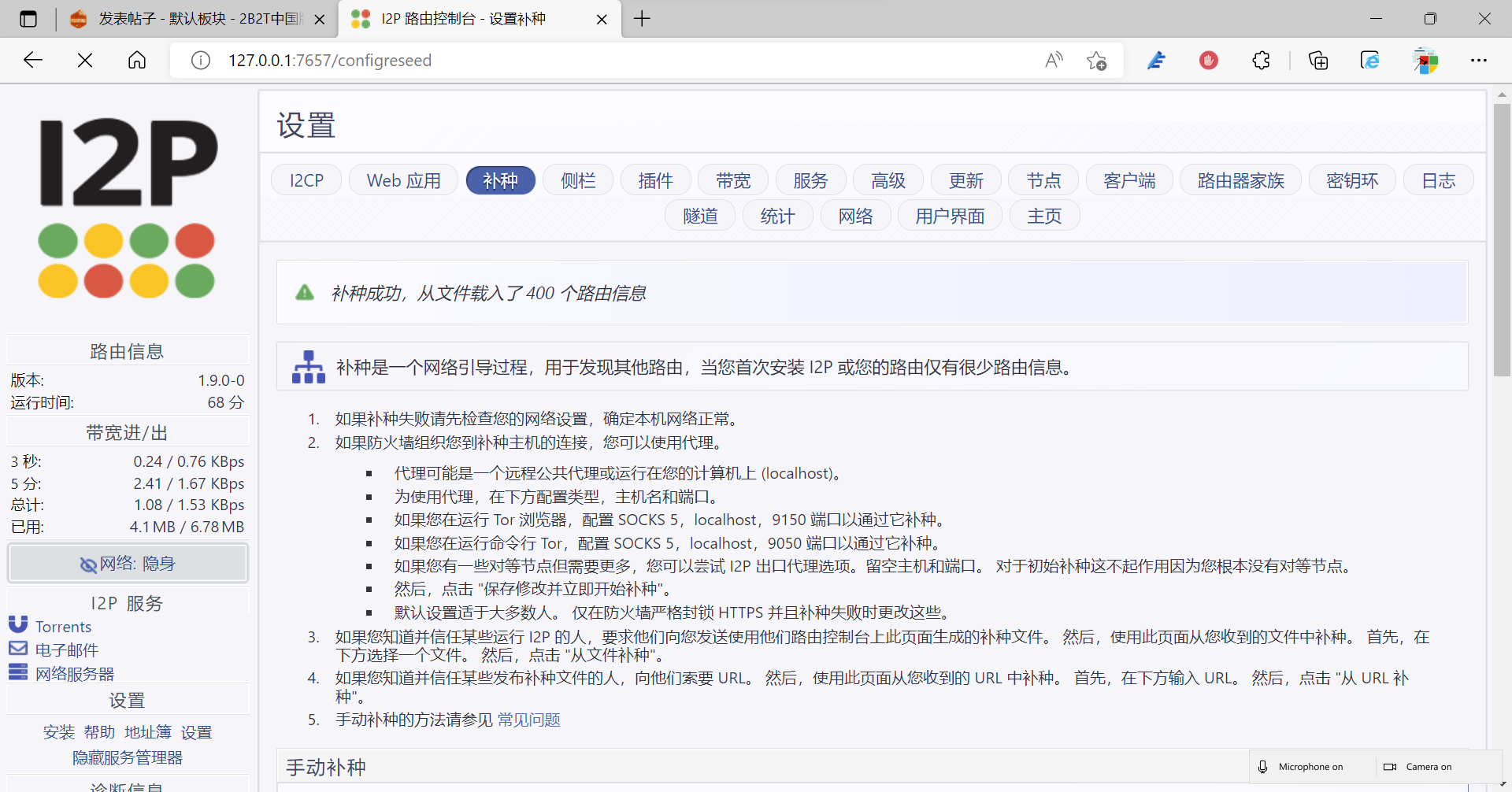This screenshot has width=1512, height=792.
Task: Open browser profile avatar icon
Action: (x=1425, y=60)
